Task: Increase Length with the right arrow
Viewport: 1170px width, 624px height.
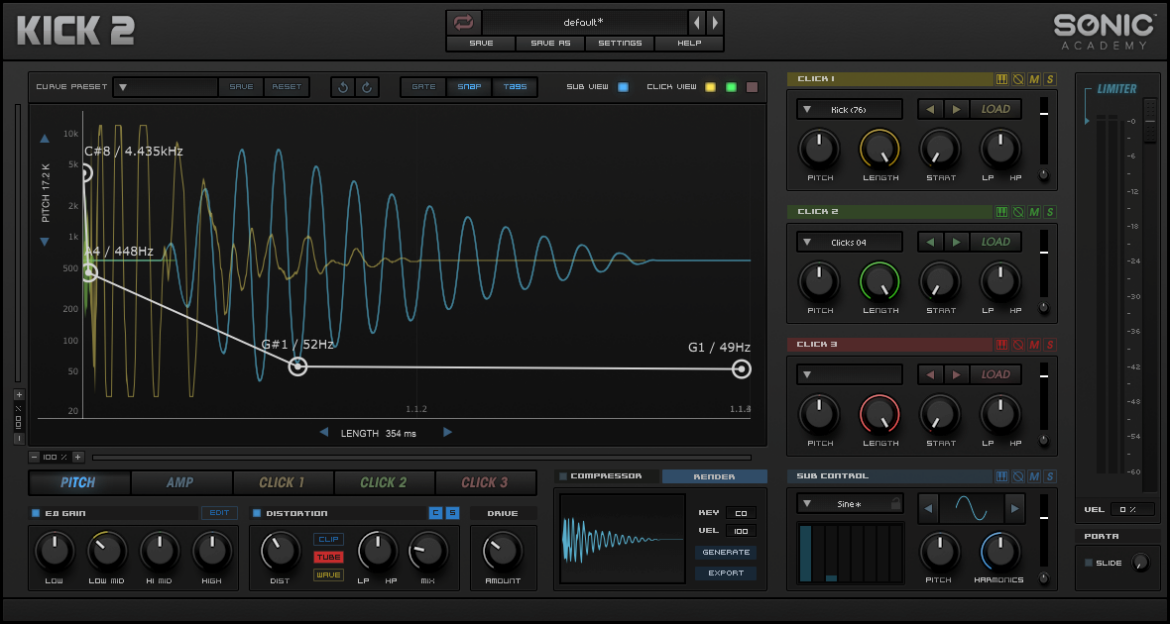Action: (447, 432)
